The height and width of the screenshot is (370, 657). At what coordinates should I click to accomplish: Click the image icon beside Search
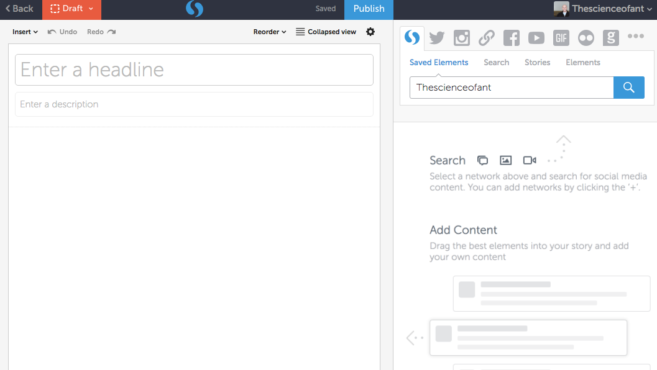[506, 160]
